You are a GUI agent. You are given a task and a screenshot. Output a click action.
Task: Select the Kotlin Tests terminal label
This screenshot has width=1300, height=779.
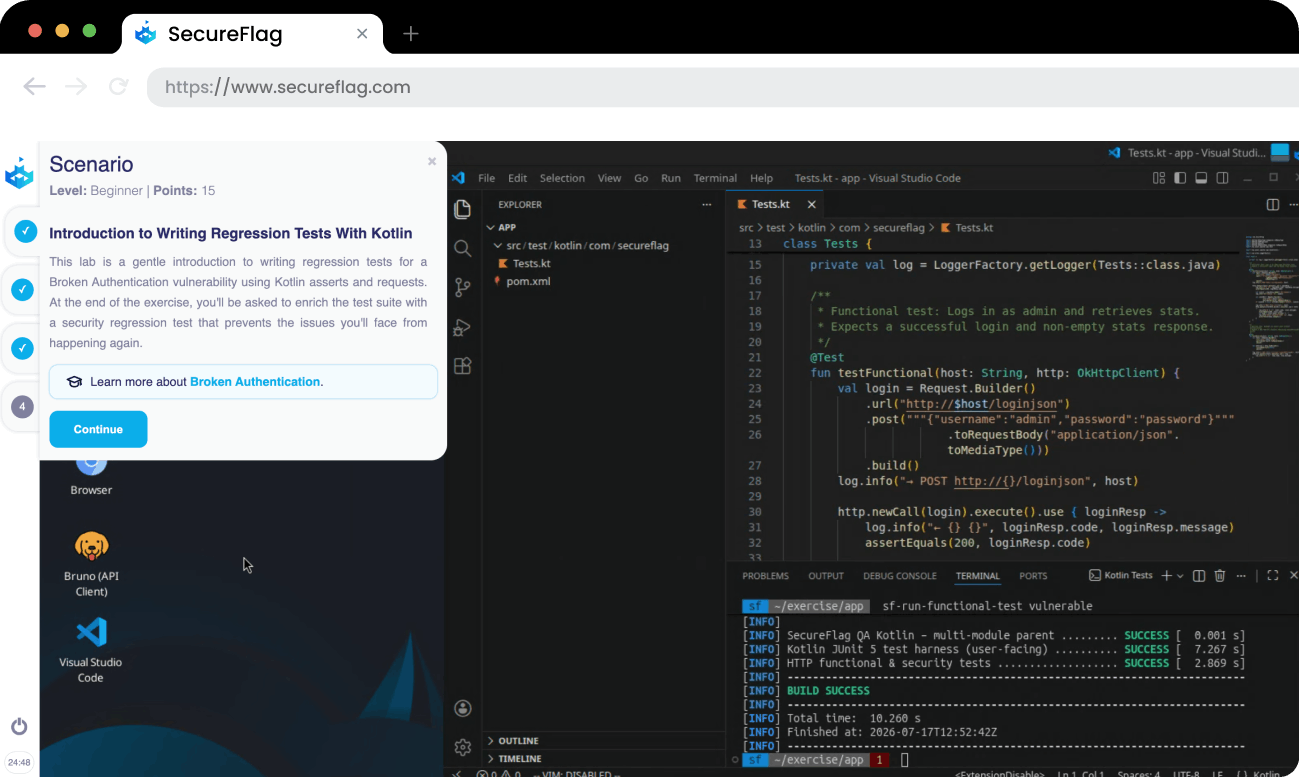[1120, 576]
